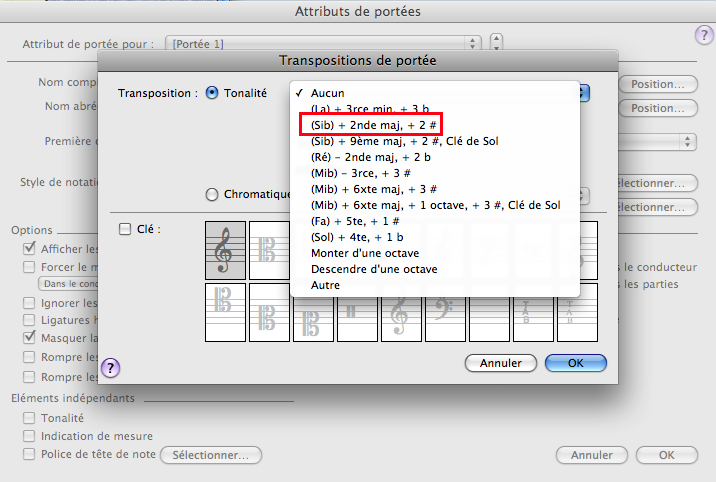Click the stepper next to Portée 1

pyautogui.click(x=496, y=44)
